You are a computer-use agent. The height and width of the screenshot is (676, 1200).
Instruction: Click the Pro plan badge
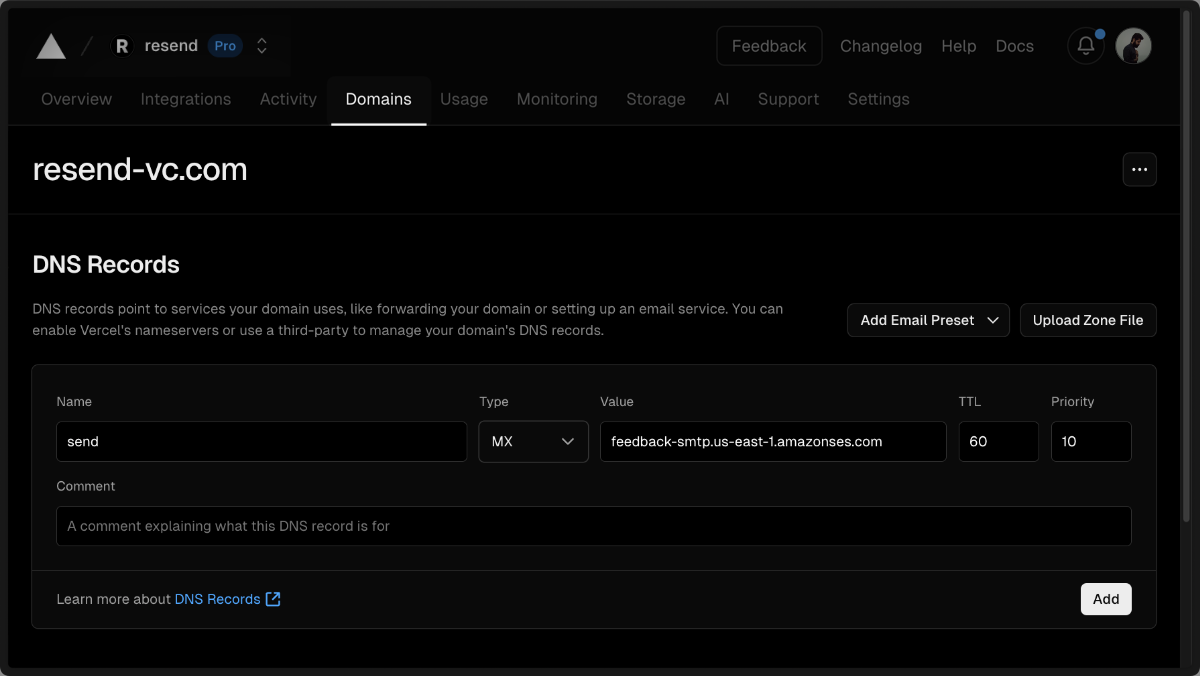coord(225,46)
